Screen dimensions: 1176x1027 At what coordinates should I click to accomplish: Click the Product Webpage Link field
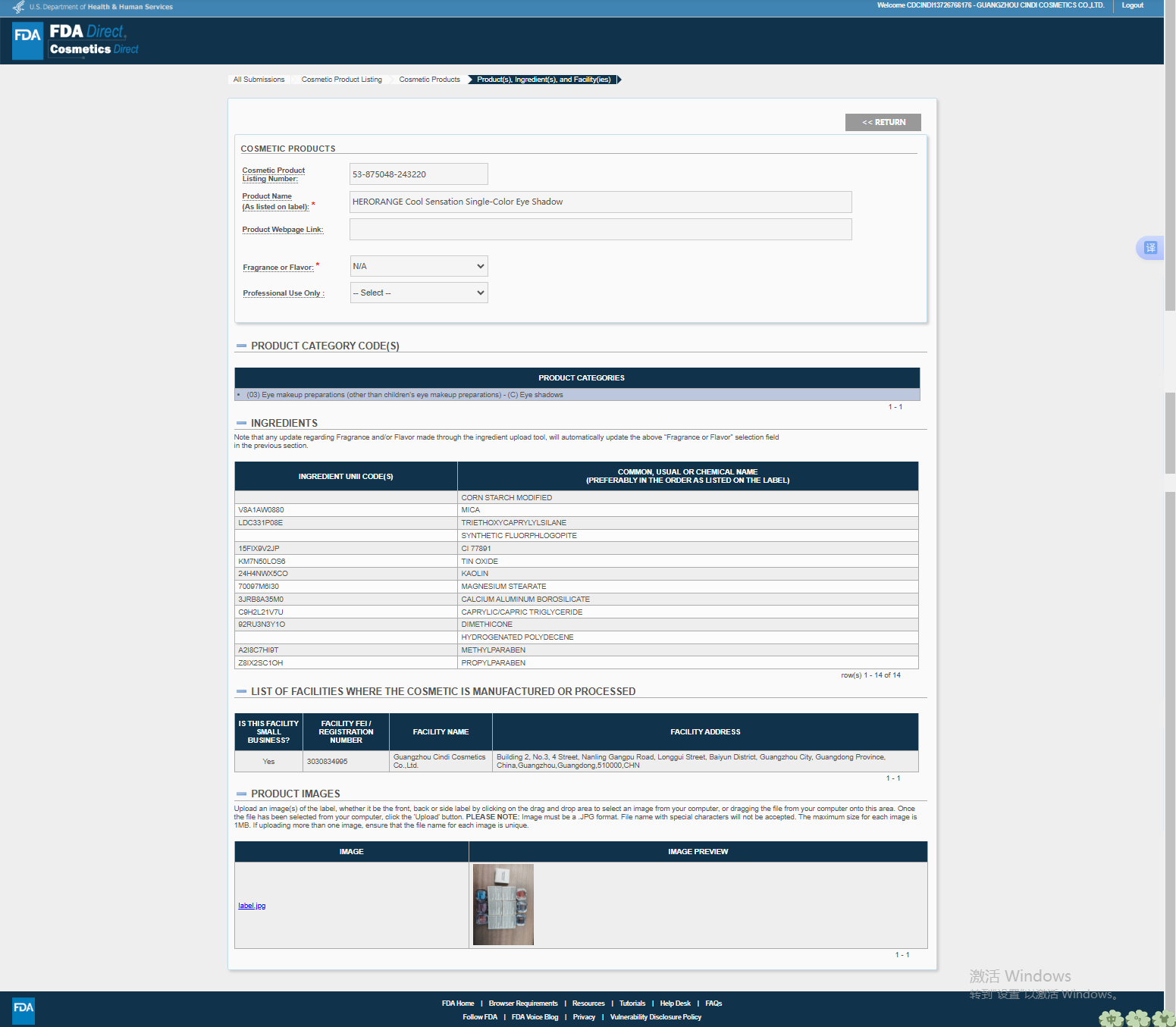[600, 230]
